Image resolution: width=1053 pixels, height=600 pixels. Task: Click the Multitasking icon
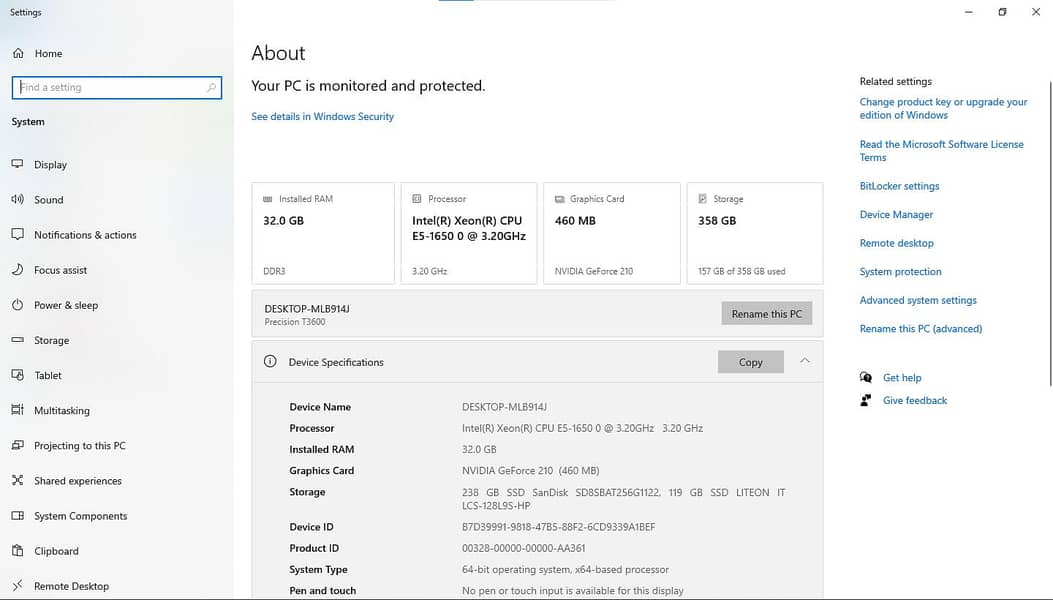17,410
